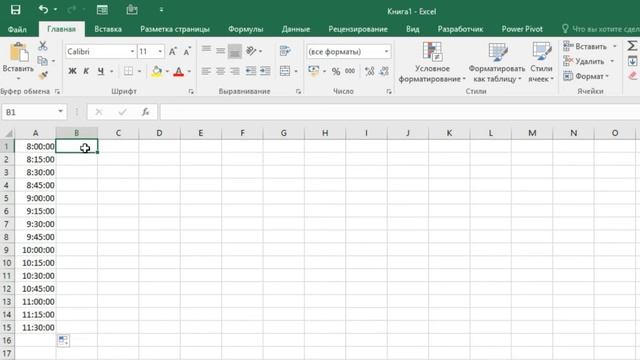Viewport: 640px width, 360px height.
Task: Increase indent of cell contents
Action: 265,71
